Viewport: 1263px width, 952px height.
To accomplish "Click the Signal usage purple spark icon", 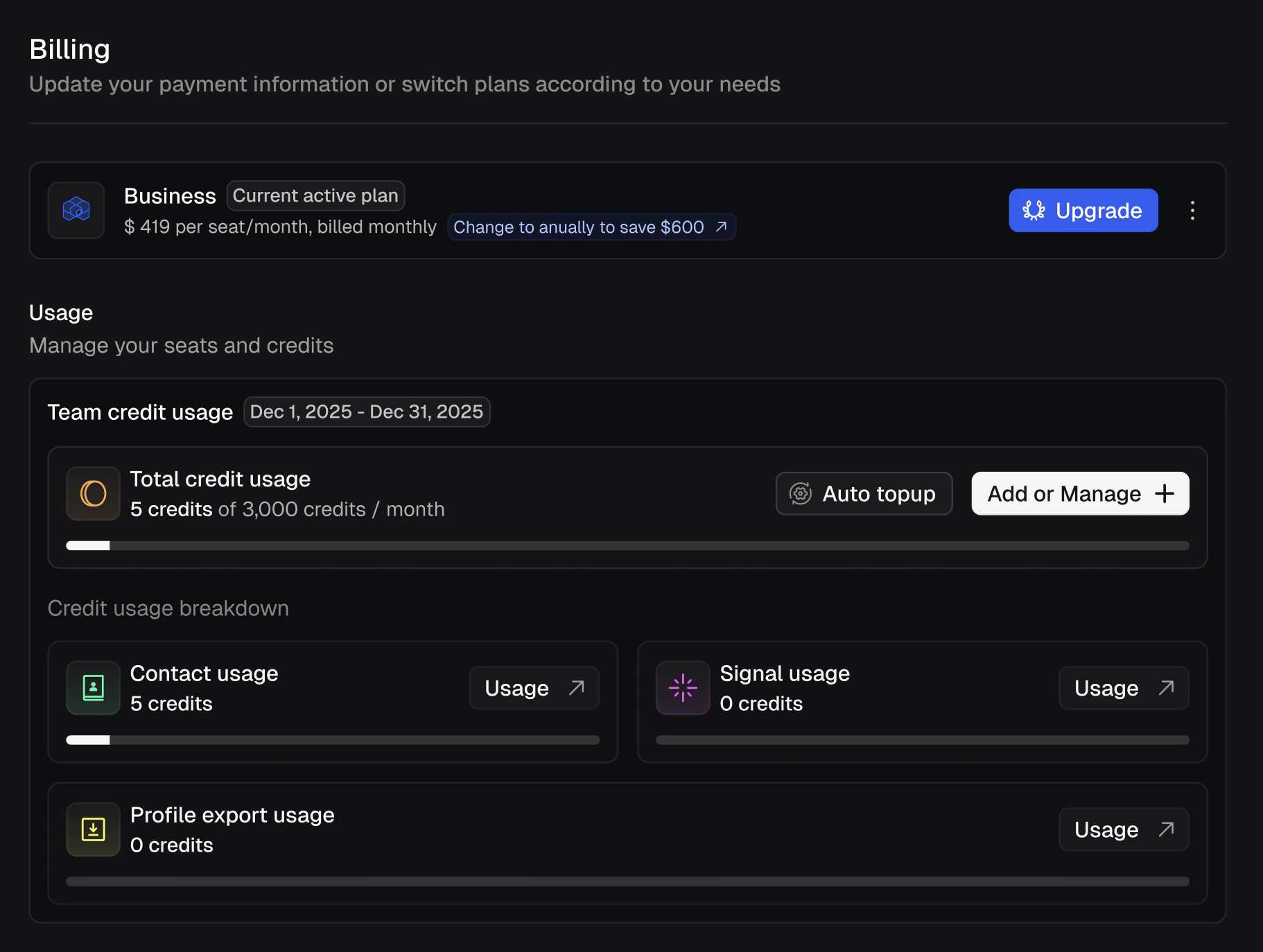I will click(683, 688).
